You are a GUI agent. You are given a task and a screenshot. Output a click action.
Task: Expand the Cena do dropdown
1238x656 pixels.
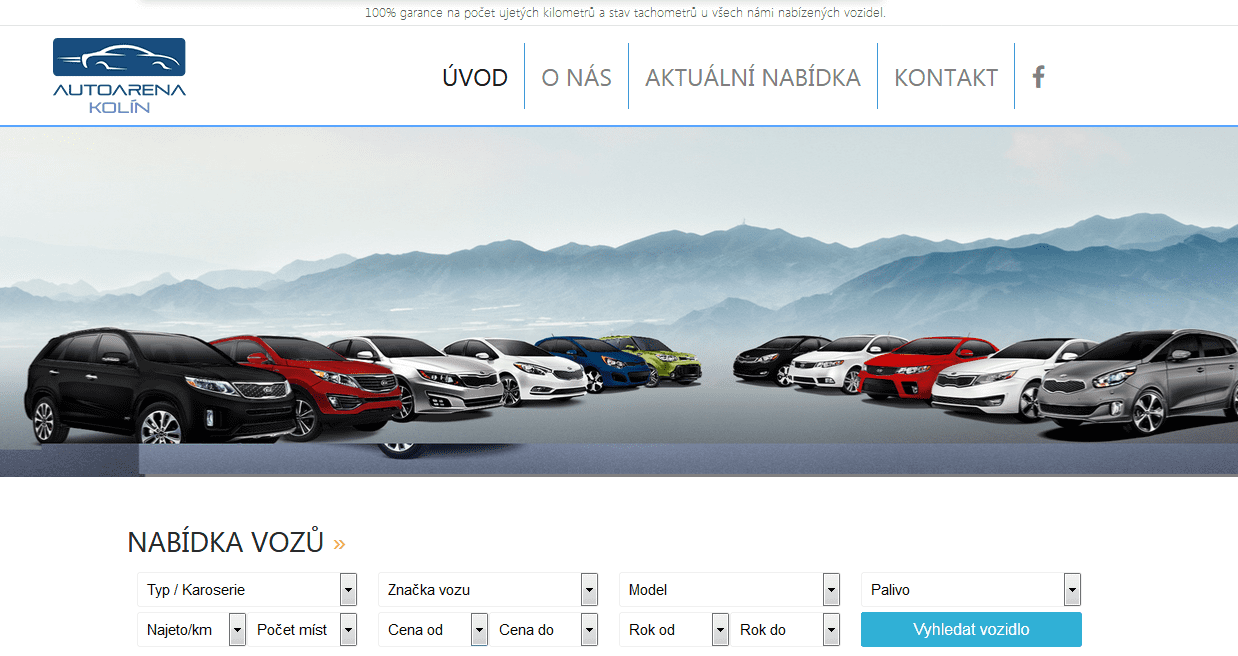pyautogui.click(x=543, y=630)
